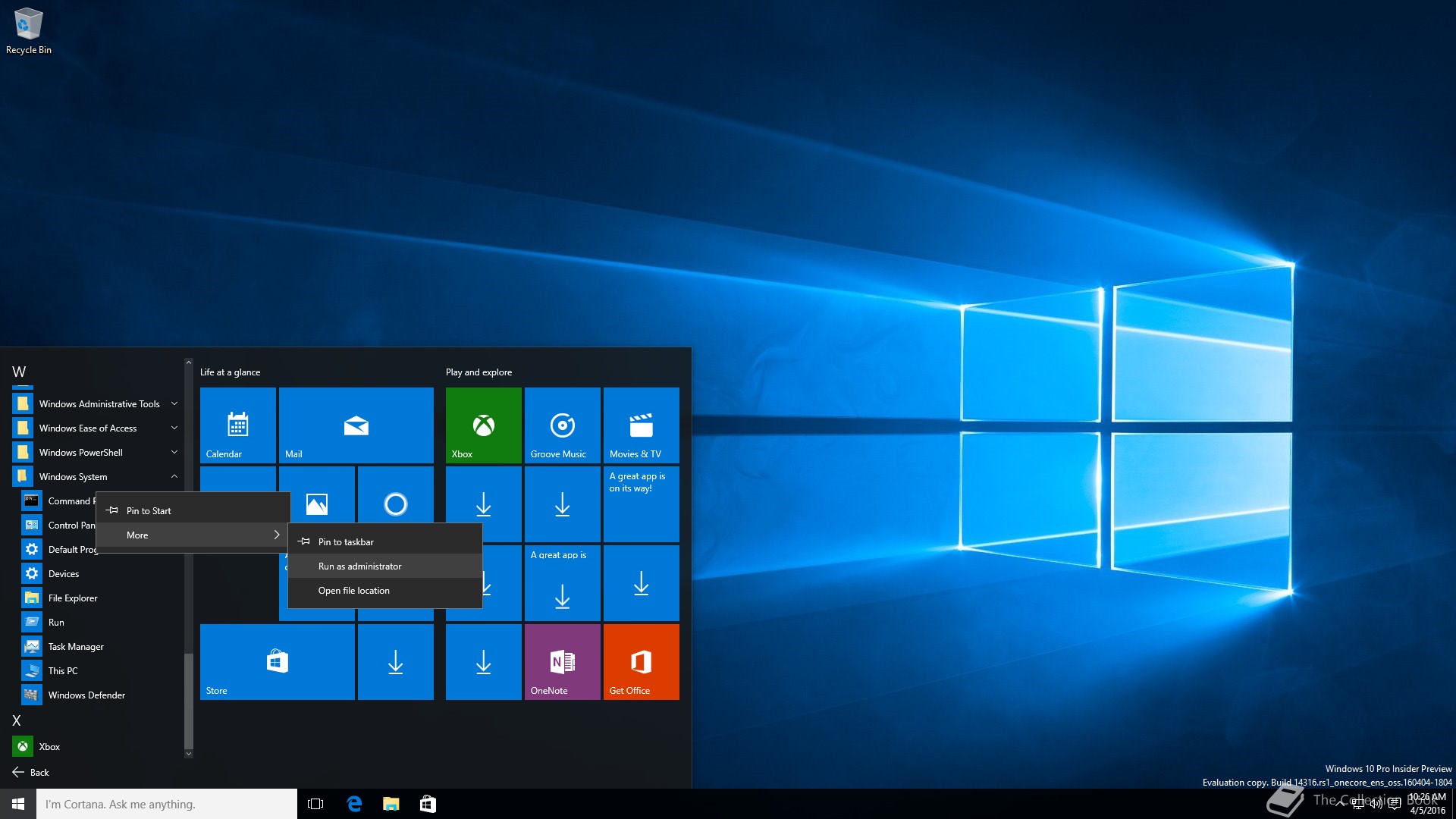1456x819 pixels.
Task: Click the Play and explore group title
Action: click(x=479, y=372)
